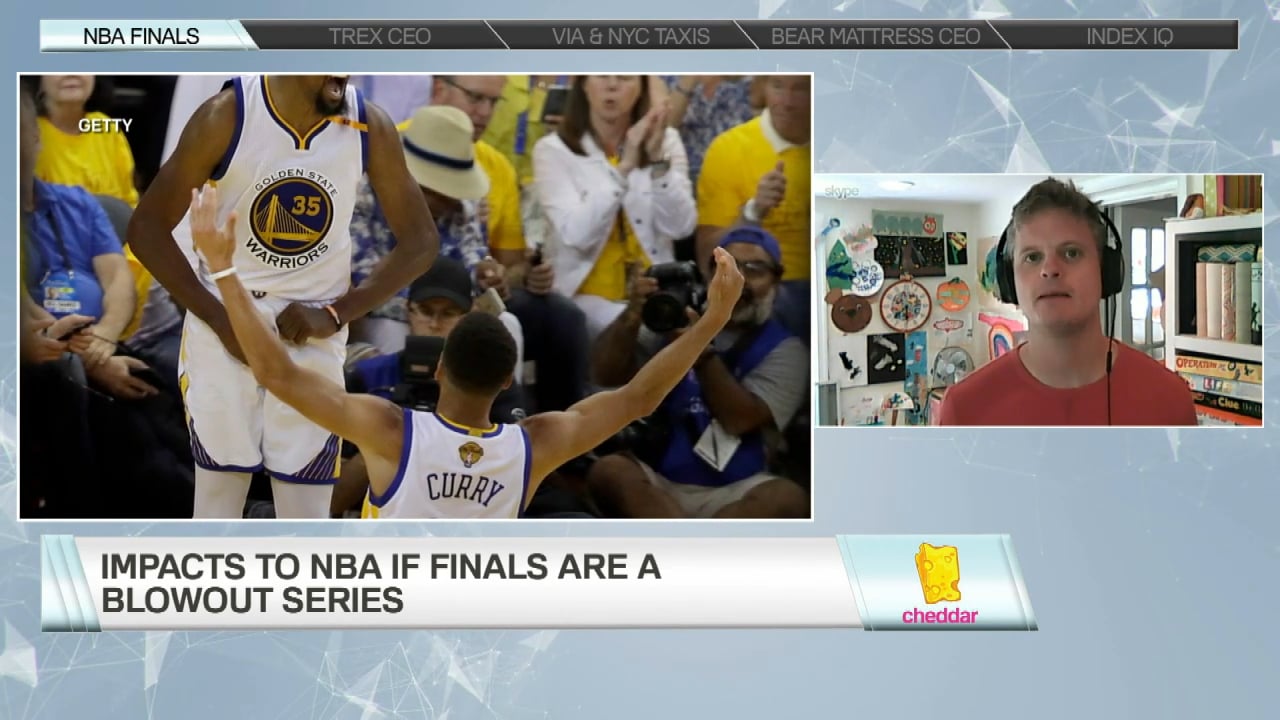Viewport: 1280px width, 720px height.
Task: Click the headline 'IMPACTS TO NBA IF FINALS ARE A'
Action: (x=381, y=567)
